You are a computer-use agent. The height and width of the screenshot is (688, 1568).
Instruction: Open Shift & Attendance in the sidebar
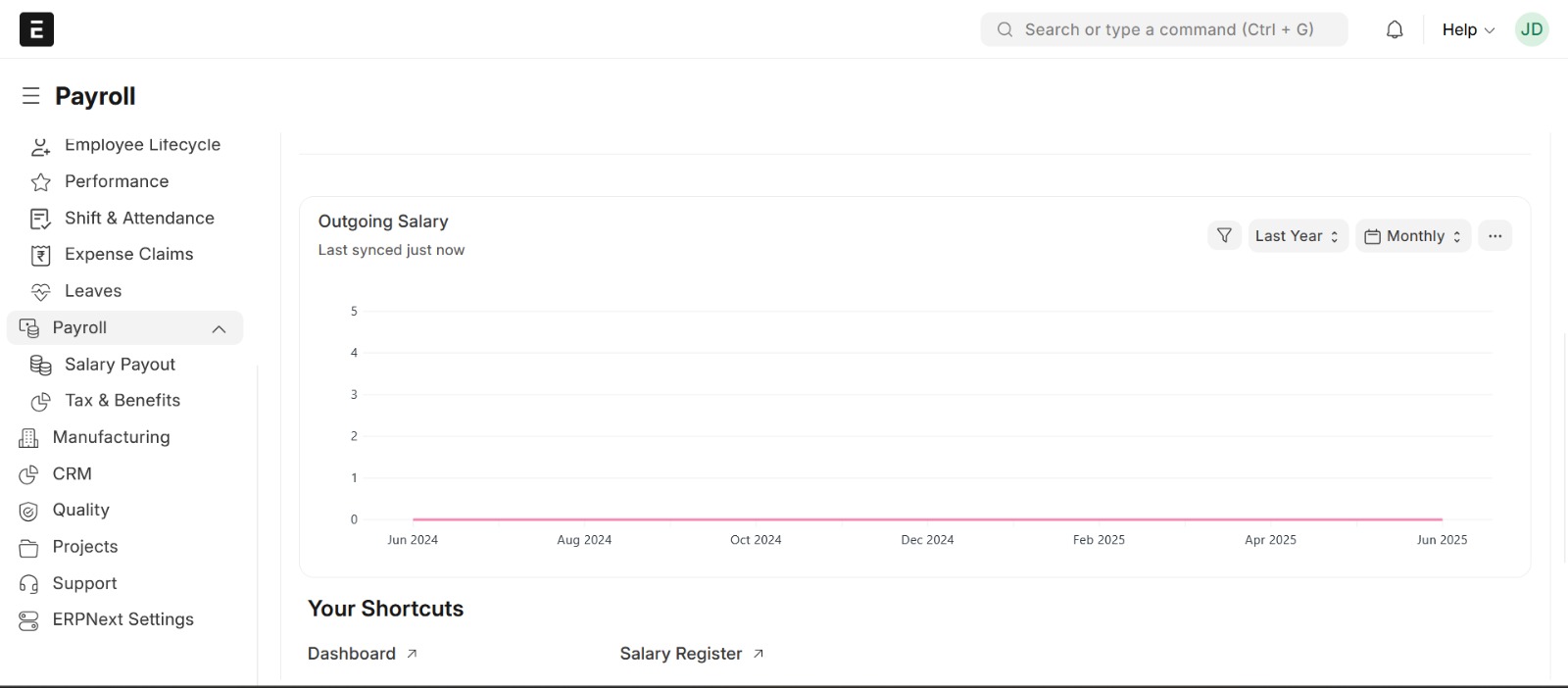click(x=139, y=219)
